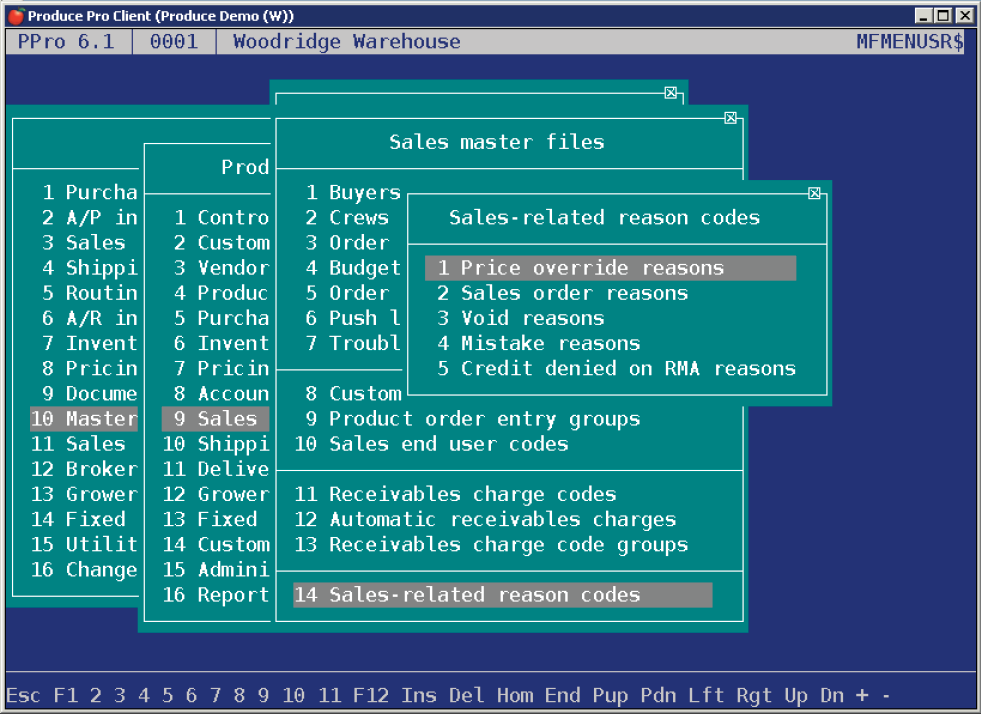Click Pup (page up) key in bottom bar
Image resolution: width=981 pixels, height=714 pixels.
[x=610, y=695]
